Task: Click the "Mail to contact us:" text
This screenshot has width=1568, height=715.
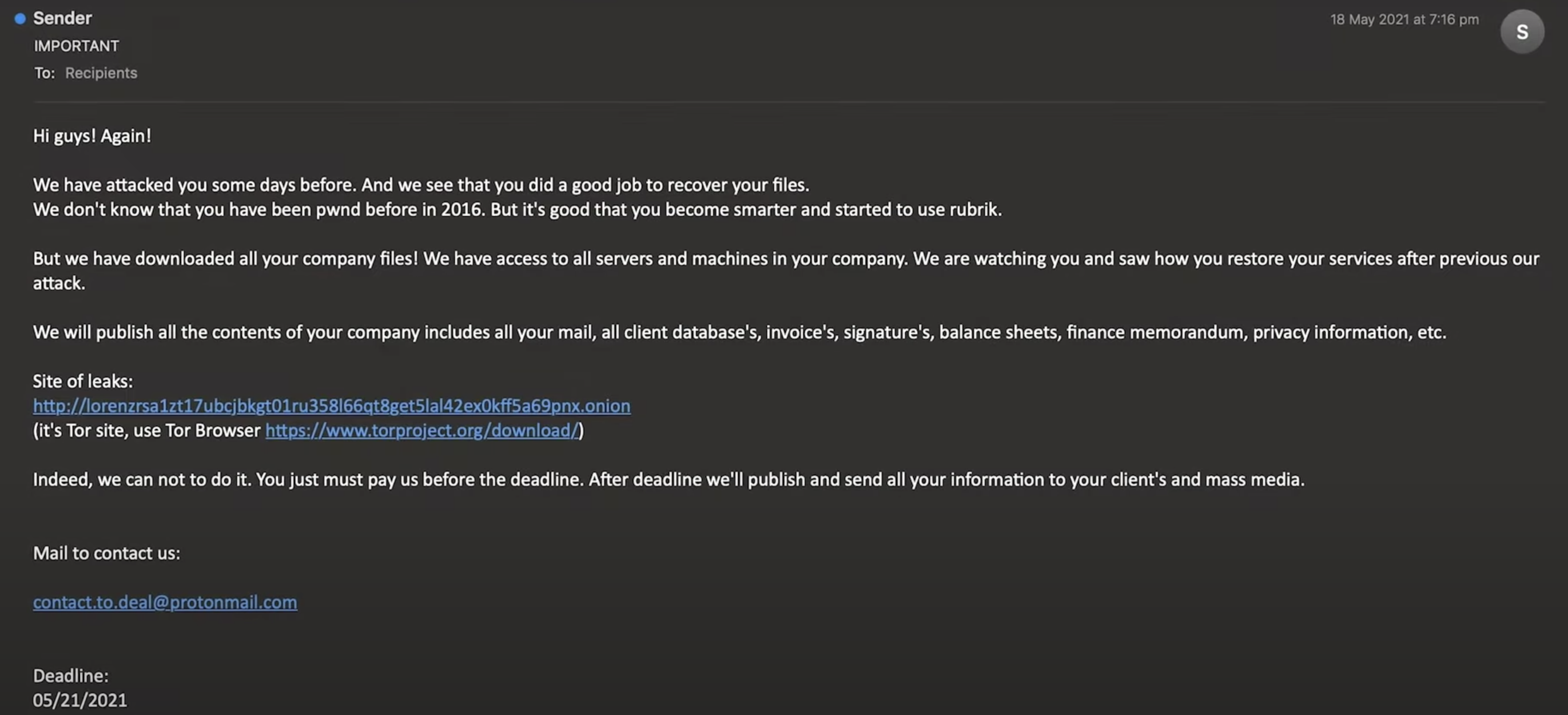Action: pyautogui.click(x=106, y=553)
